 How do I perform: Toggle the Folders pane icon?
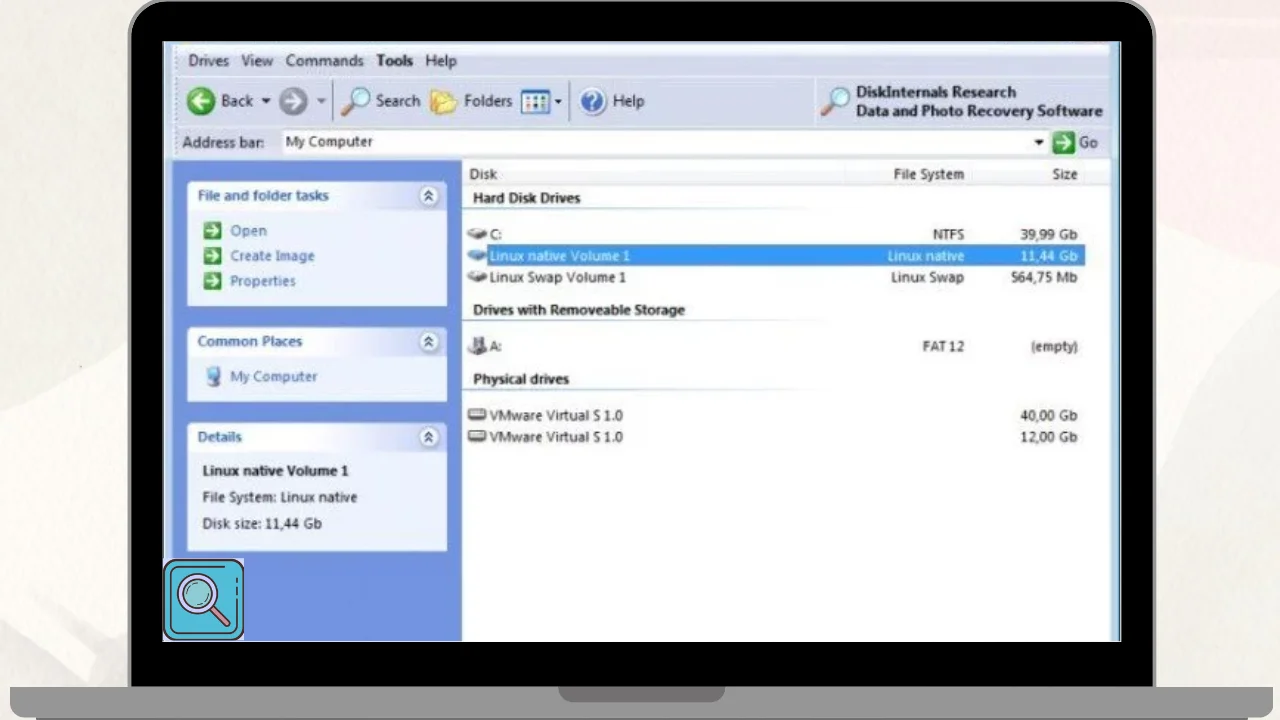coord(444,101)
